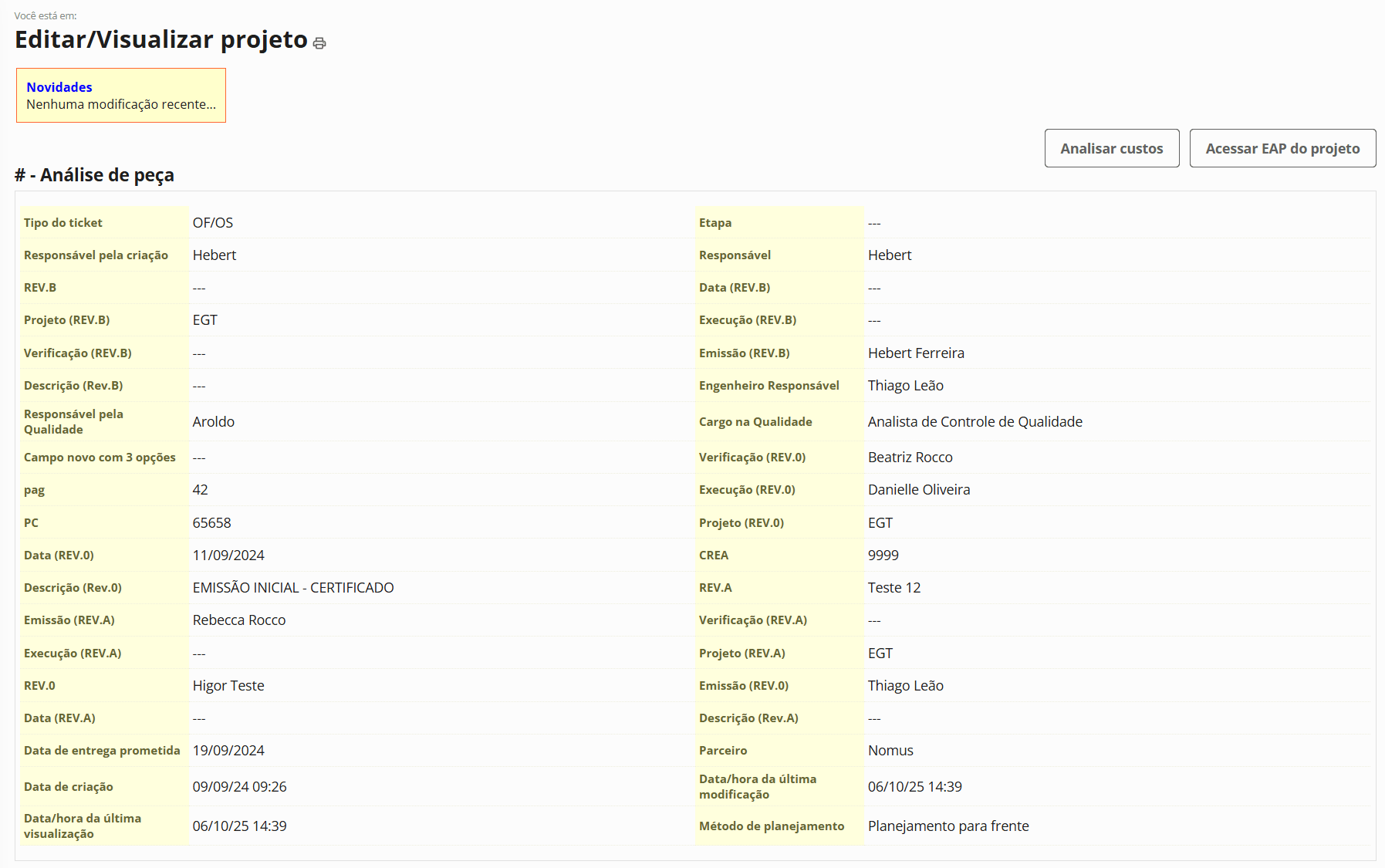
Task: Select the Data (REV.0) value 11/09/2024
Action: [228, 556]
